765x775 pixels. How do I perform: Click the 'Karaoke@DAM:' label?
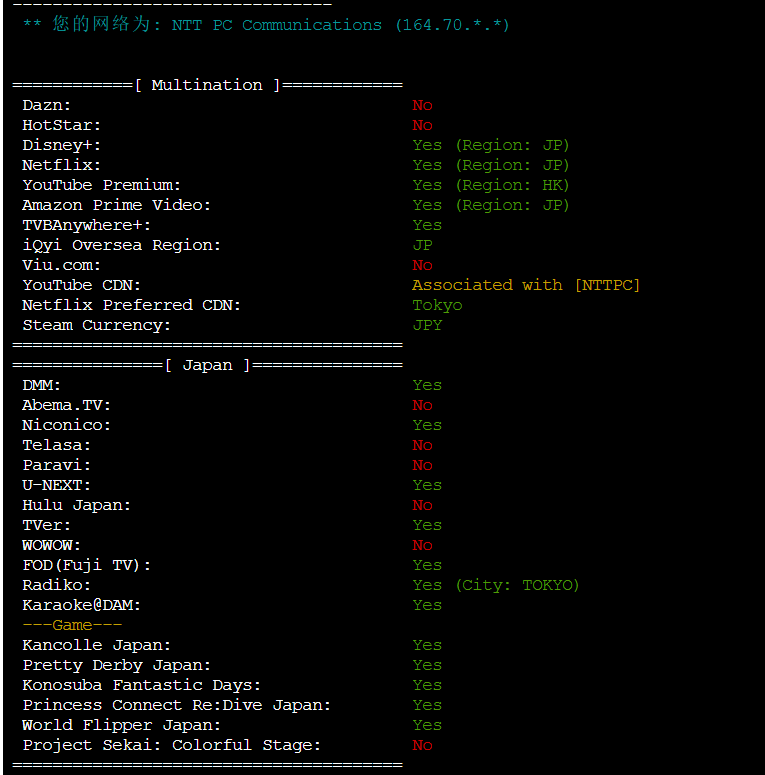[x=82, y=605]
